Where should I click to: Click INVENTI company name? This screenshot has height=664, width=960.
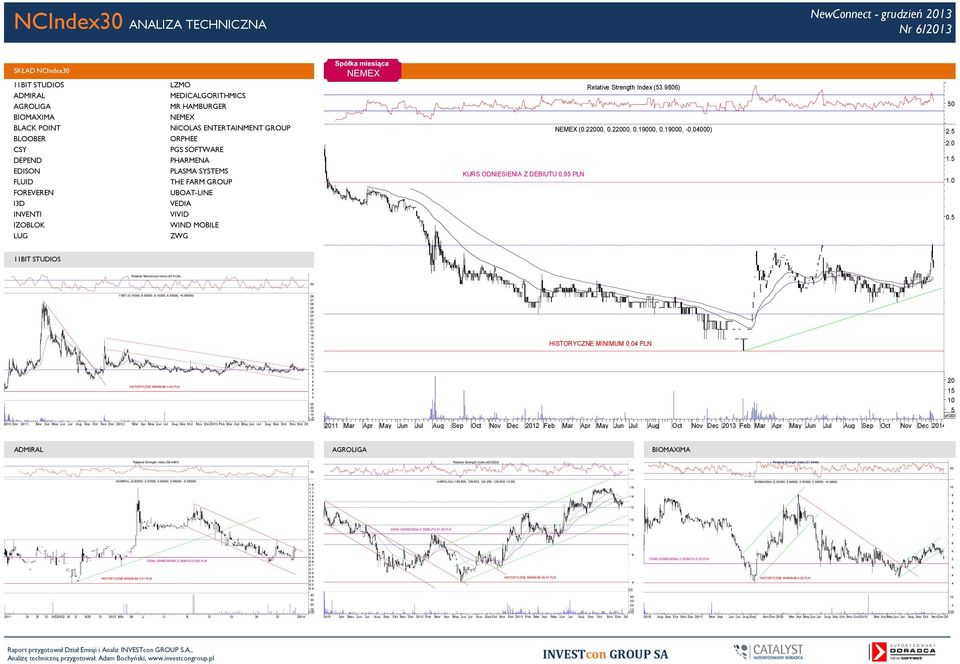pos(28,214)
